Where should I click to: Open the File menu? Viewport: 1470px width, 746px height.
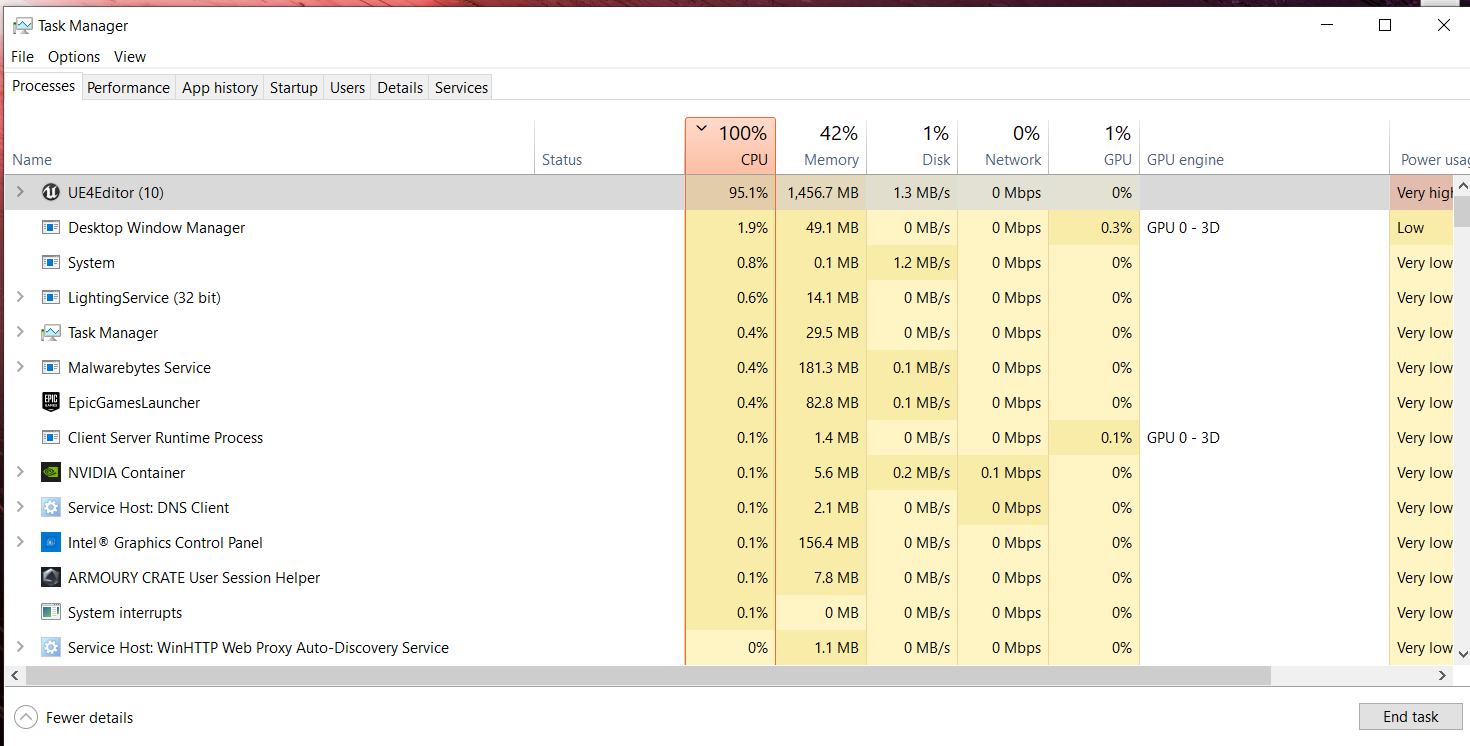[22, 57]
